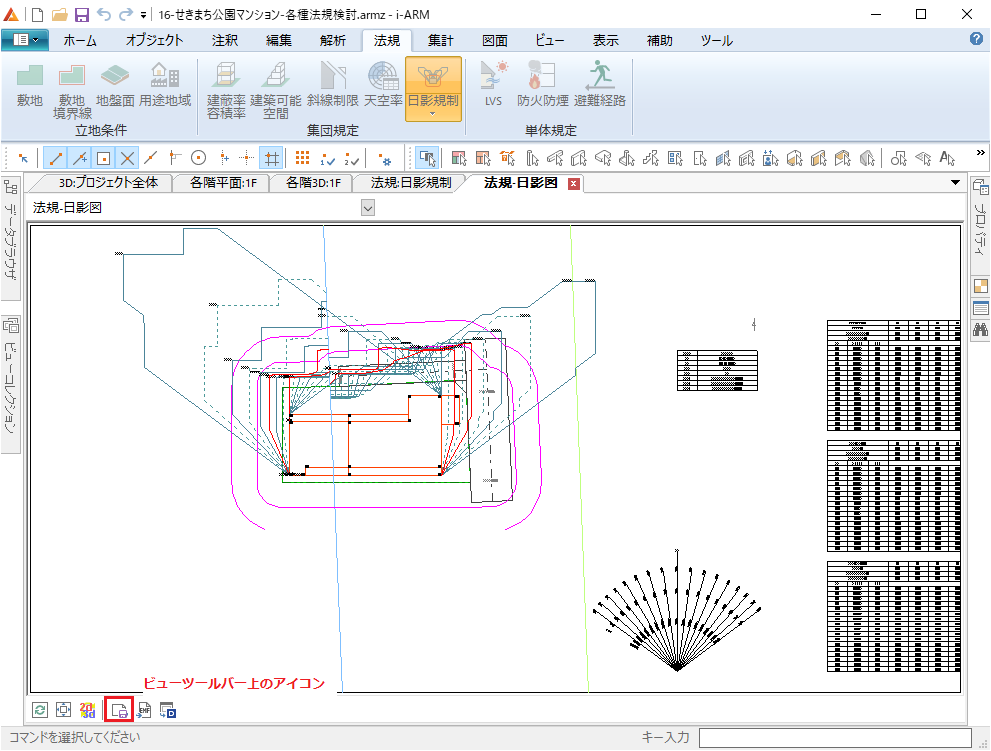Switch to the 集計 ribbon tab

pyautogui.click(x=440, y=41)
